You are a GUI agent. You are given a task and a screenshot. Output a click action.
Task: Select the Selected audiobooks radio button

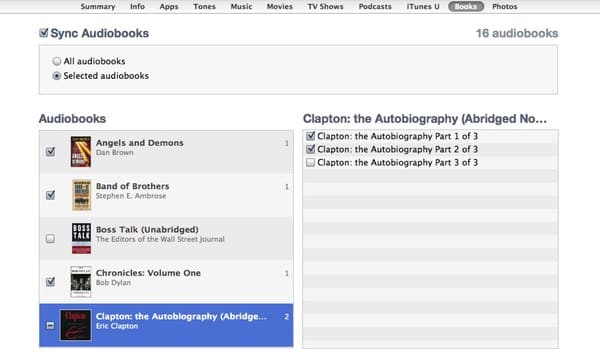[x=57, y=76]
